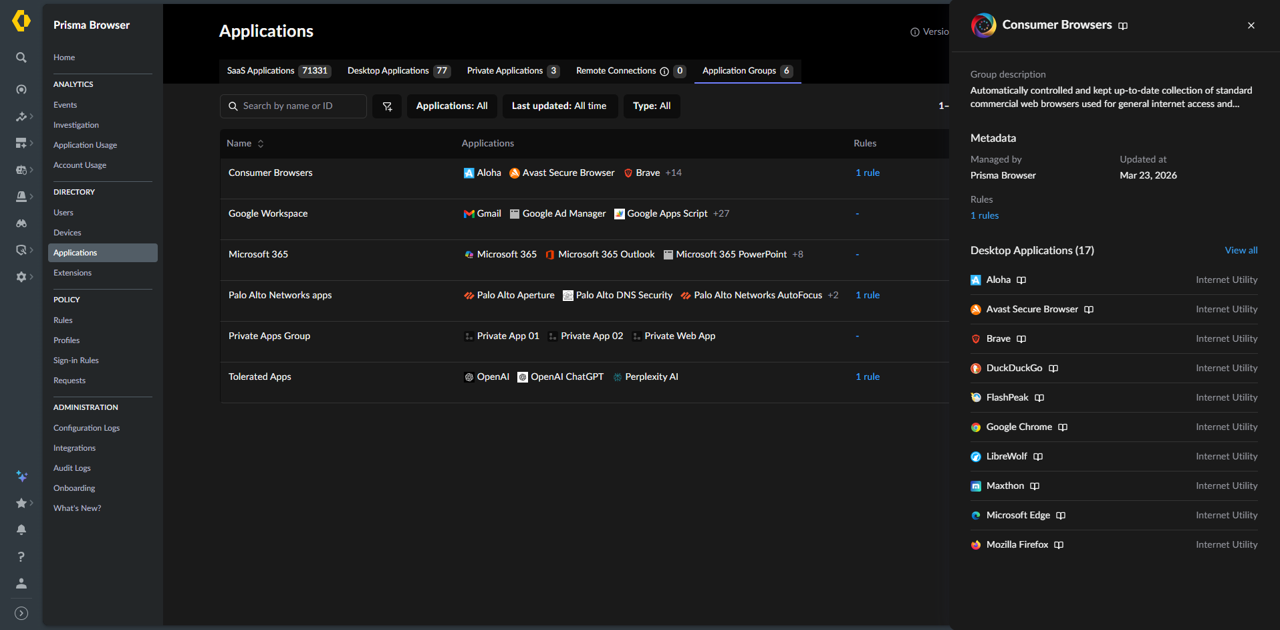Screen dimensions: 1280x630
Task: Click the book icon next to Microsoft Edge
Action: (1061, 516)
